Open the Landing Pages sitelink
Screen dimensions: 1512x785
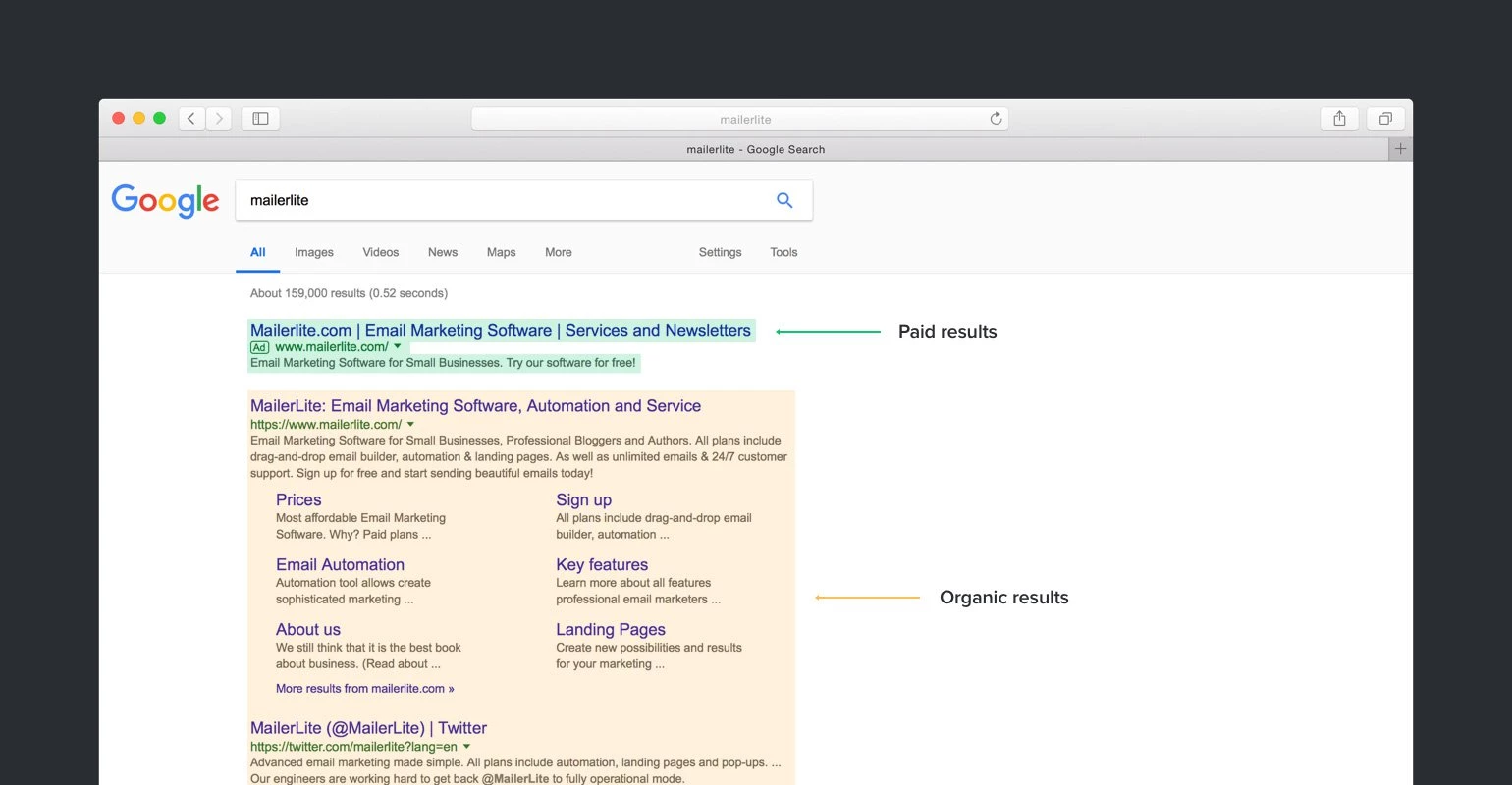point(610,629)
